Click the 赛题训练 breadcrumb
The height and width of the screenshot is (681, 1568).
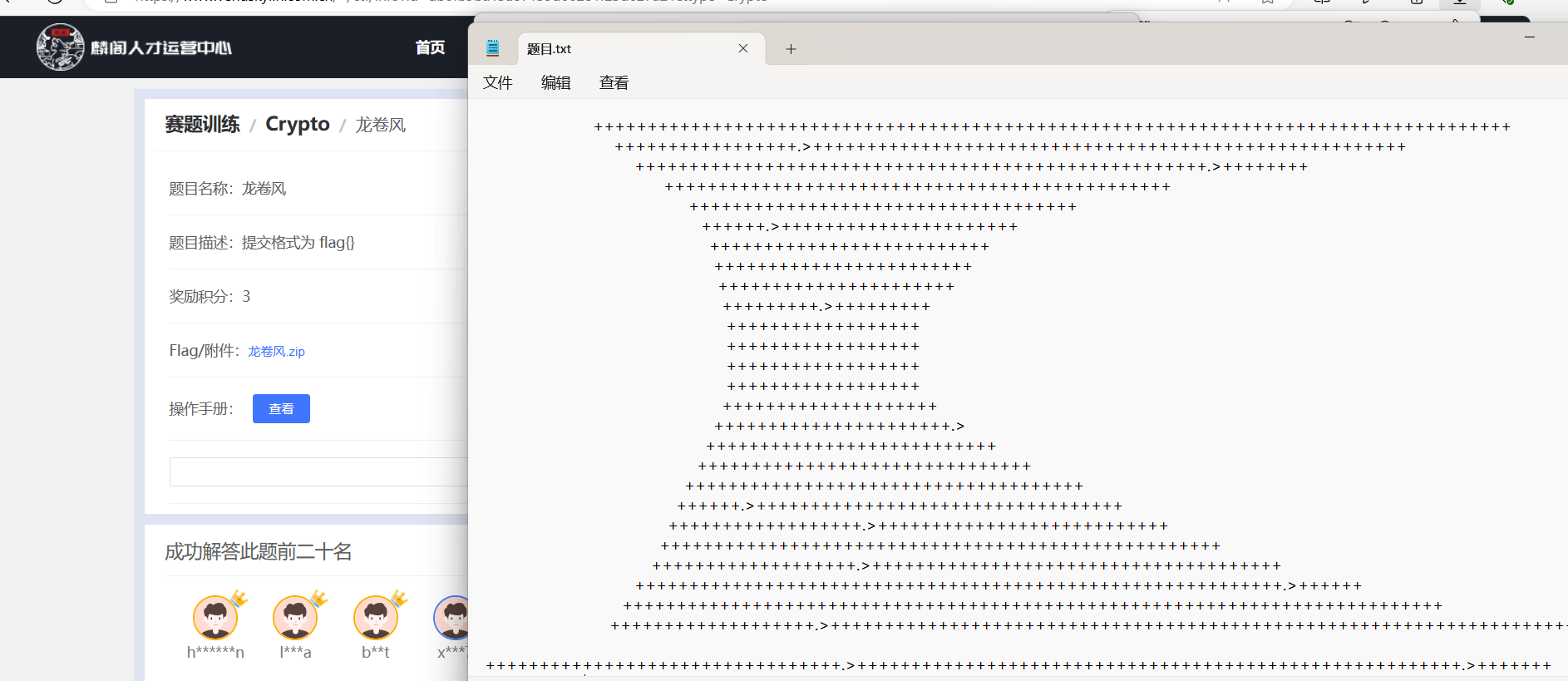202,124
